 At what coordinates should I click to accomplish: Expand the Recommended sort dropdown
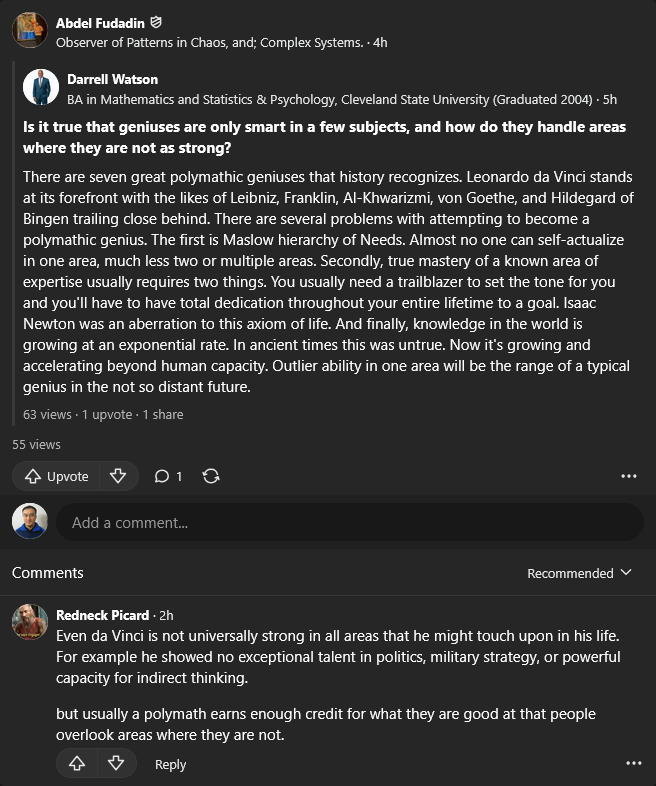pyautogui.click(x=579, y=573)
